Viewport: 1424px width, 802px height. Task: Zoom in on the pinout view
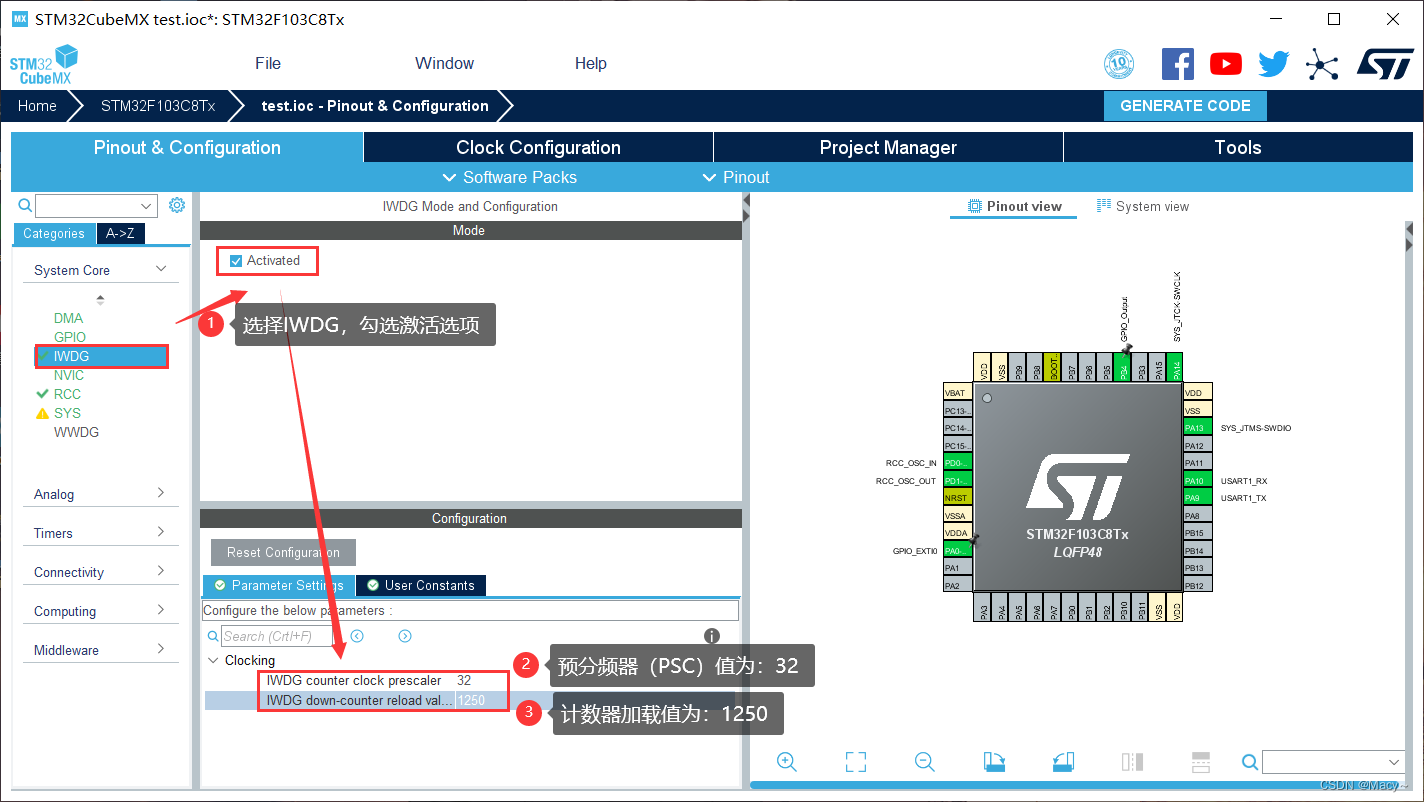[787, 762]
